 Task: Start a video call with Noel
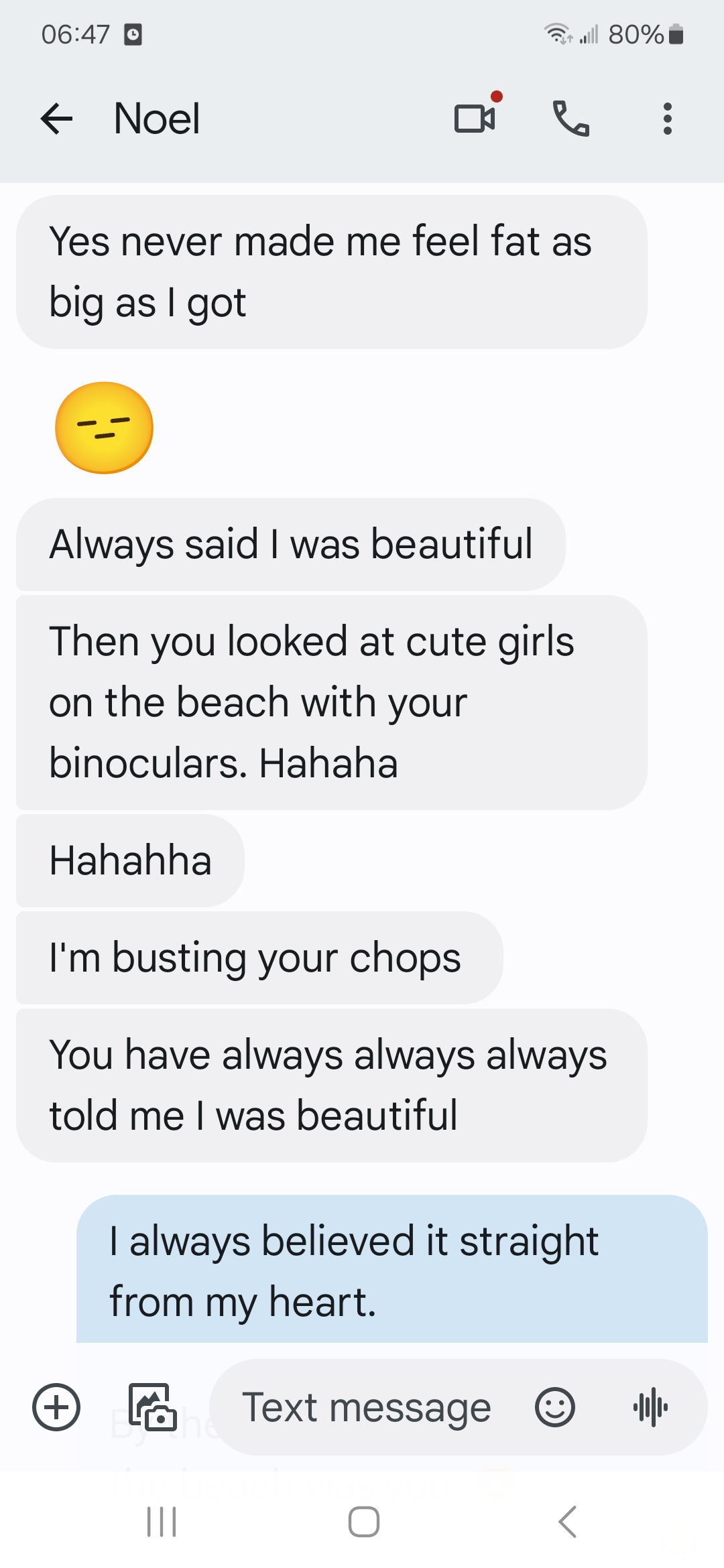click(475, 119)
